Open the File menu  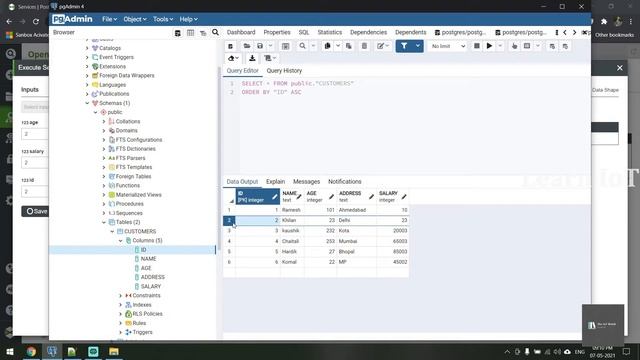pyautogui.click(x=109, y=19)
